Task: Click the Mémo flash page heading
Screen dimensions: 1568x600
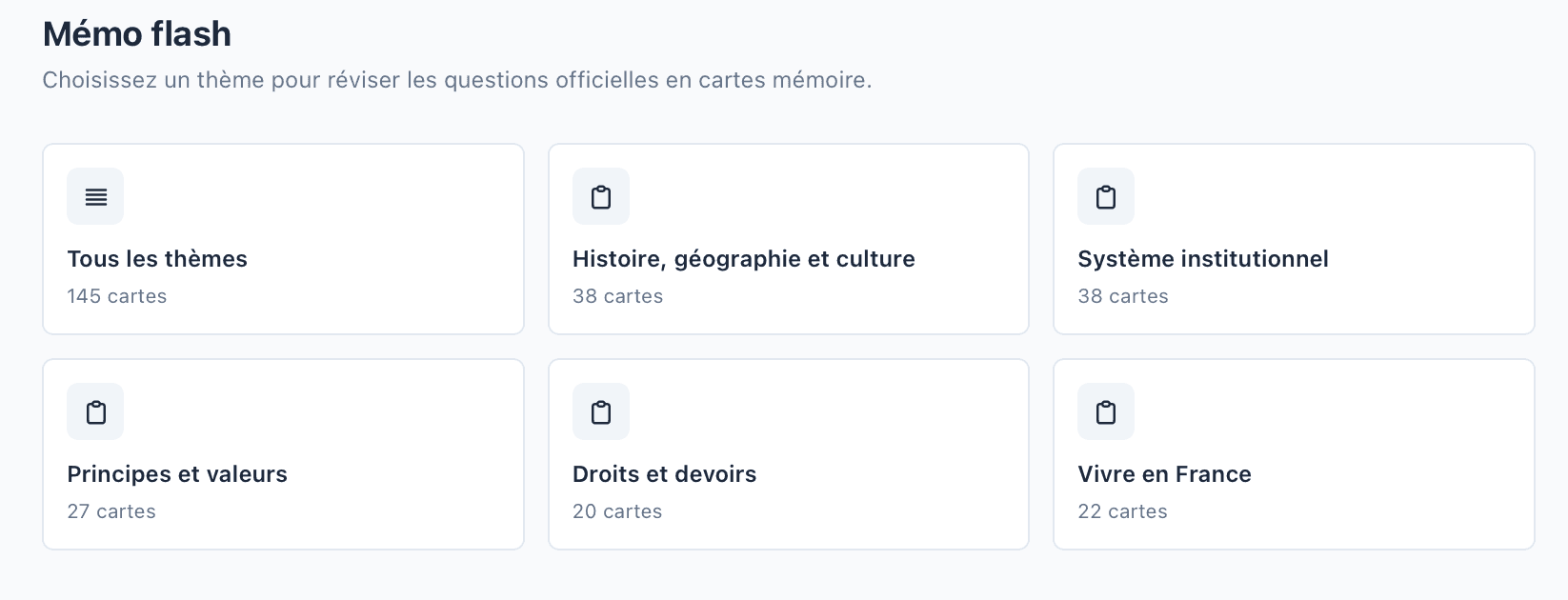Action: [x=136, y=33]
